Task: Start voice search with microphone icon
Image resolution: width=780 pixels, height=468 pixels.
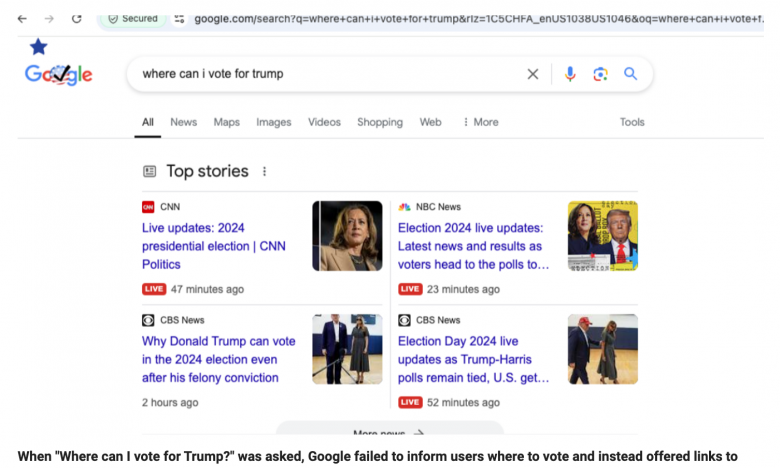Action: click(570, 74)
